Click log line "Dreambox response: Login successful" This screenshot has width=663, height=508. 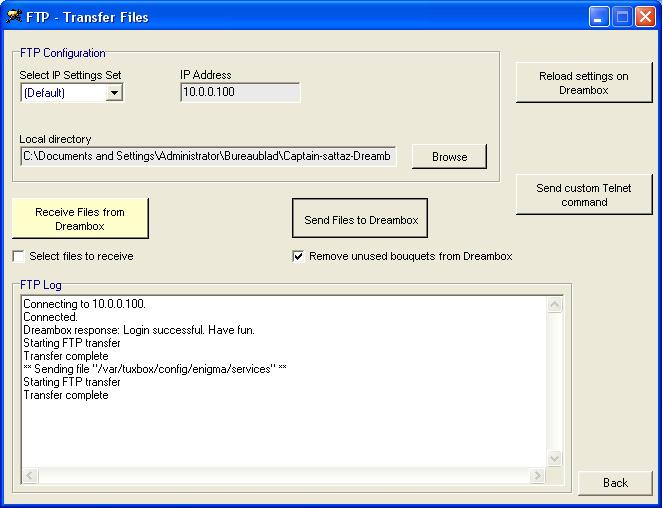pos(139,330)
